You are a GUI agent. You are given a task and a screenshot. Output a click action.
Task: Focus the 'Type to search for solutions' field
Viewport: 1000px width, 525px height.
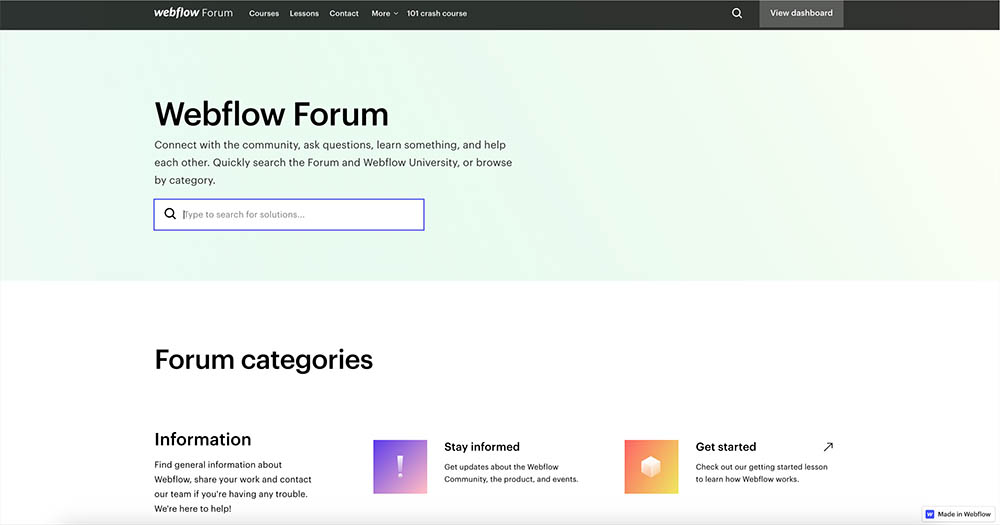coord(289,214)
